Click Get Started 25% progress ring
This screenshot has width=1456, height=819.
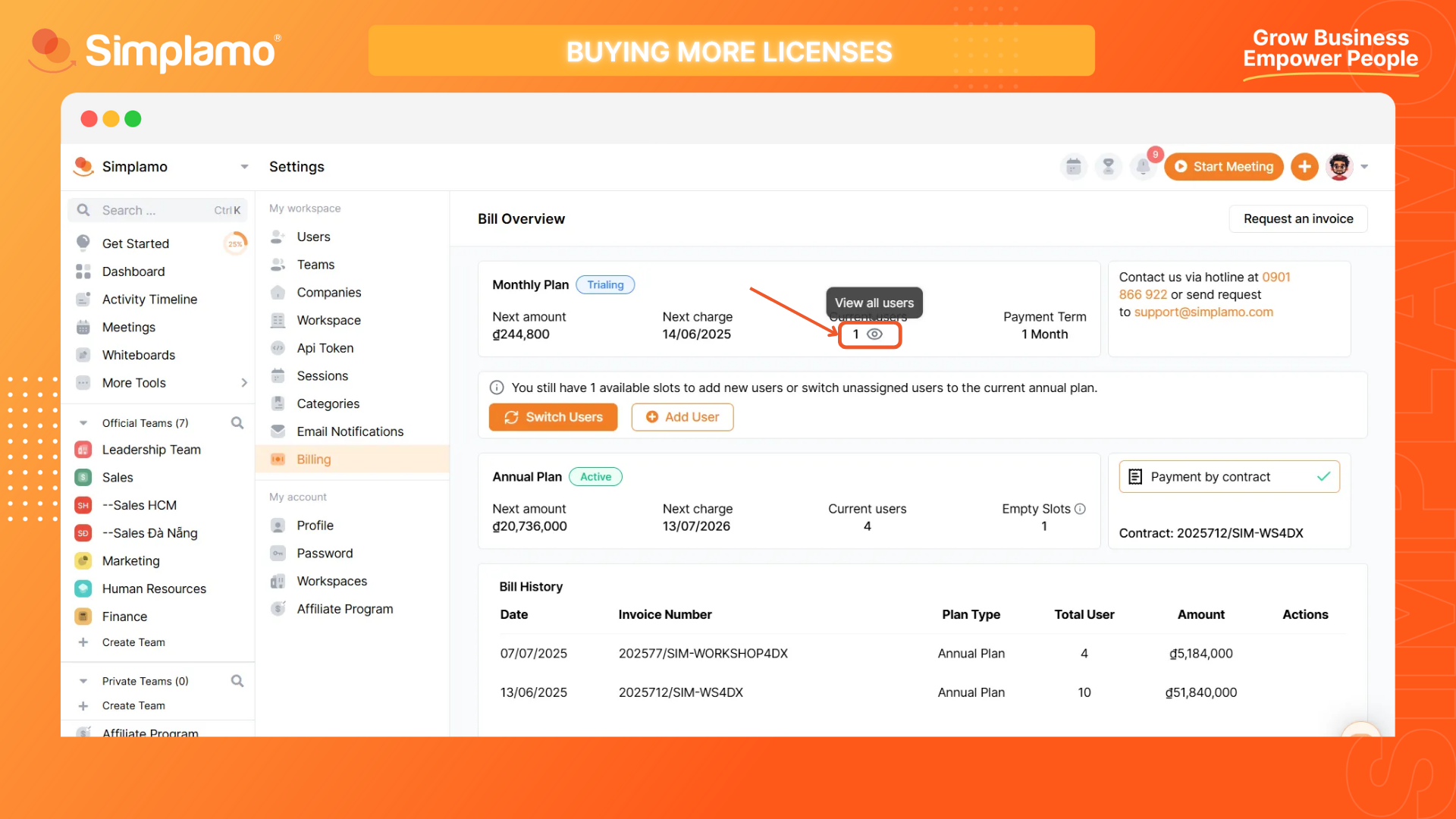[x=235, y=243]
